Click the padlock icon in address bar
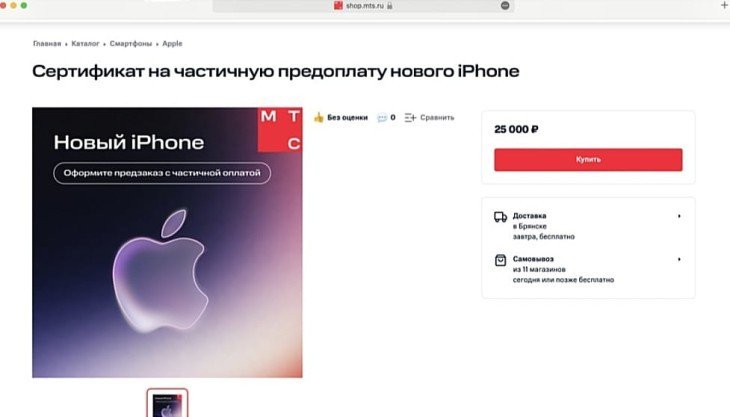 tap(390, 6)
